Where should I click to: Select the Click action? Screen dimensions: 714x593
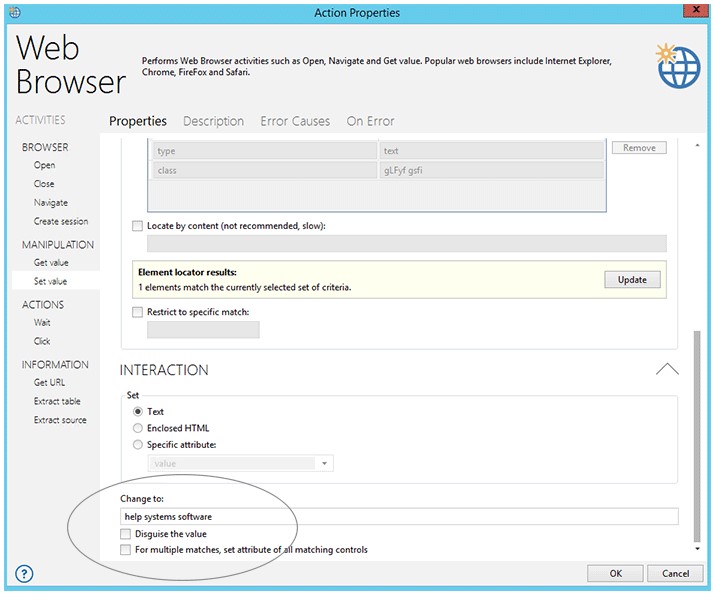(x=42, y=342)
